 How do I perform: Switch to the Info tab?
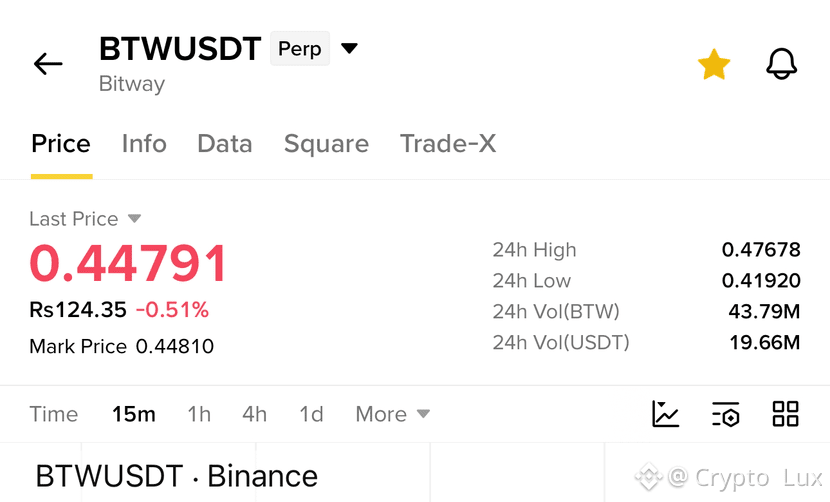(x=144, y=144)
